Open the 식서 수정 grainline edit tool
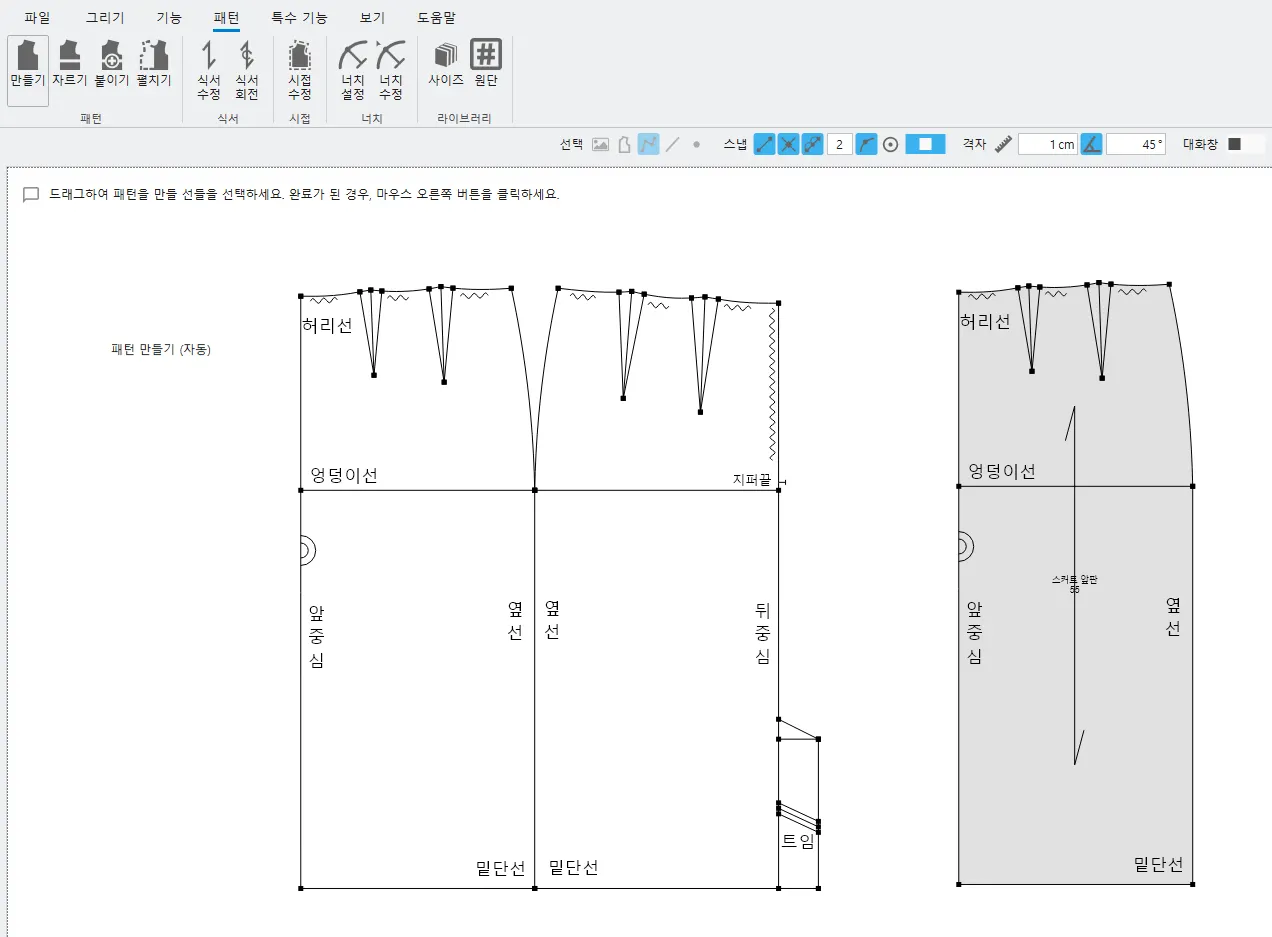The height and width of the screenshot is (937, 1272). (208, 70)
